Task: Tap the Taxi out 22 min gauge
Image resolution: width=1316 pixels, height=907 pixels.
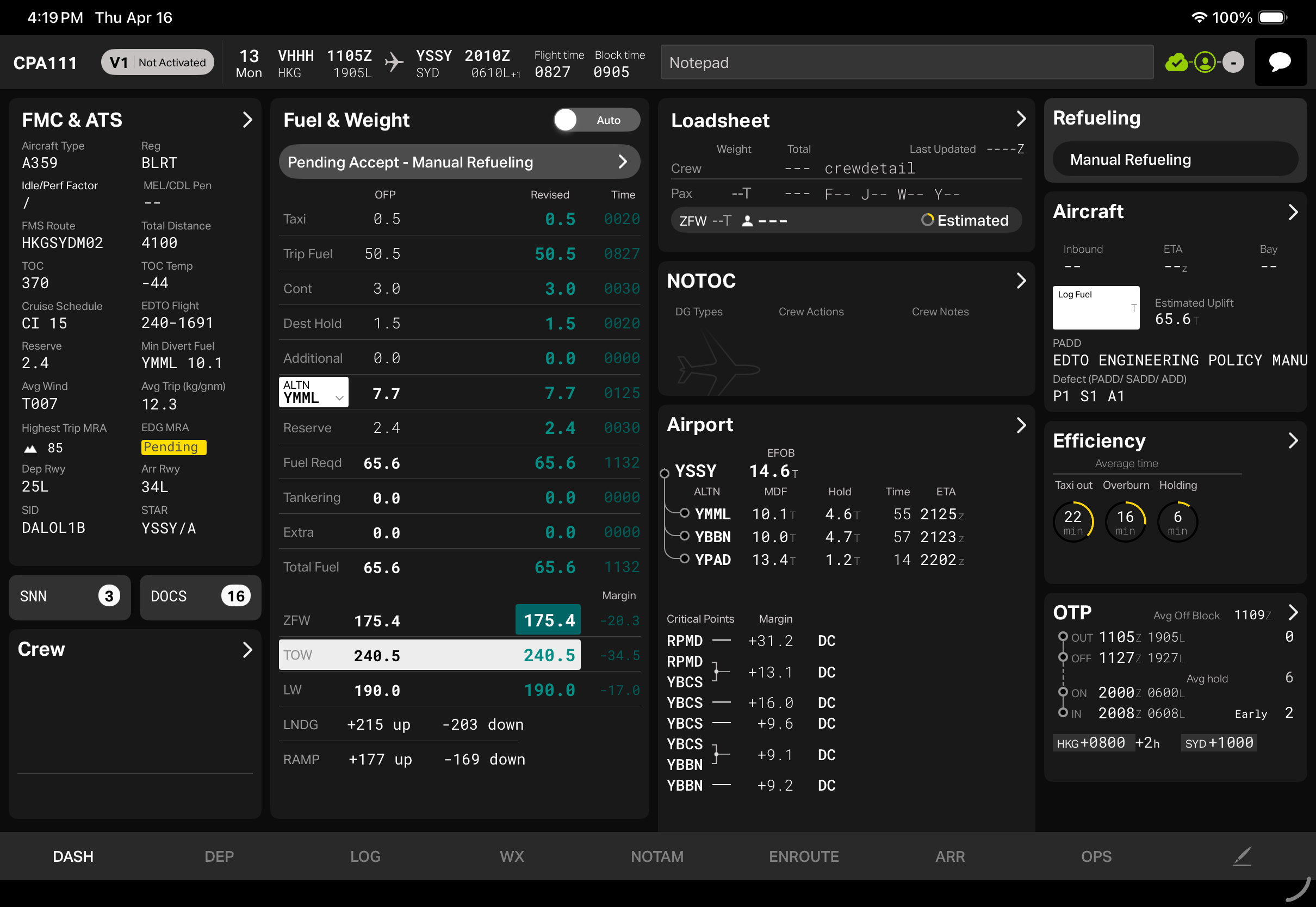Action: click(x=1073, y=521)
